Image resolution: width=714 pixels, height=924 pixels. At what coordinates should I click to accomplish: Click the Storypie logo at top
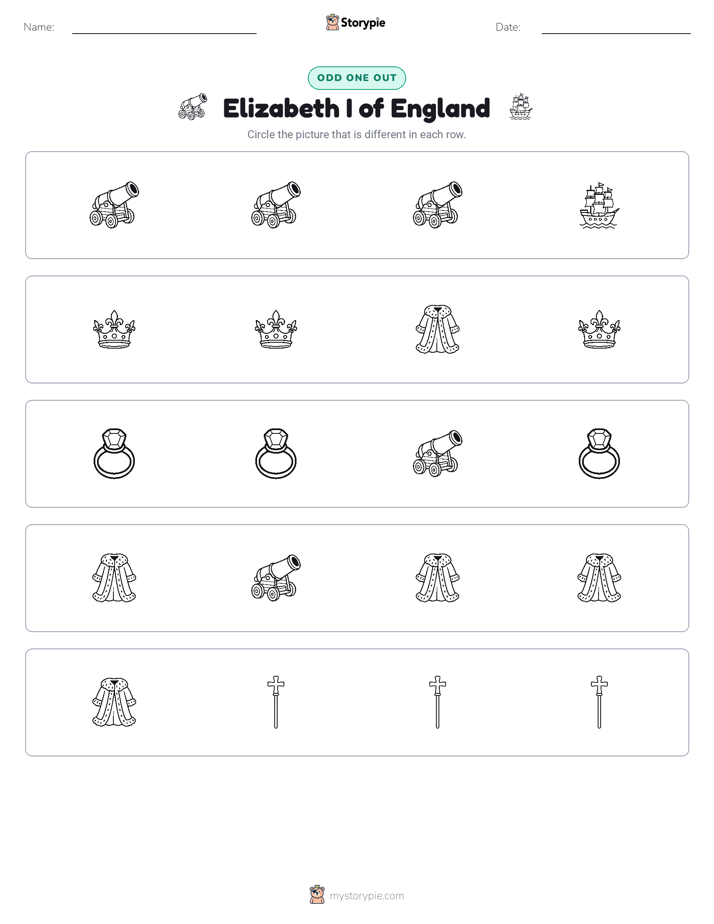(356, 22)
